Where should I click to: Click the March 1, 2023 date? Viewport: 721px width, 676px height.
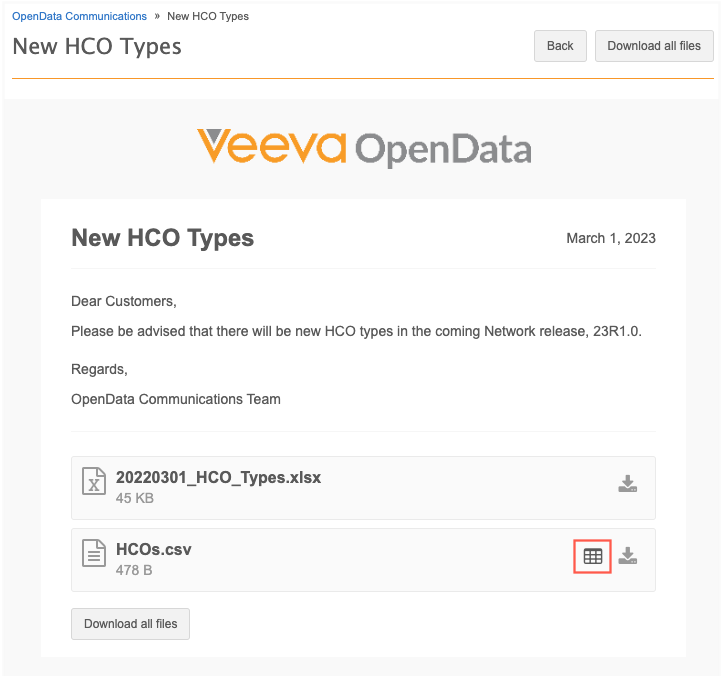[x=610, y=238]
